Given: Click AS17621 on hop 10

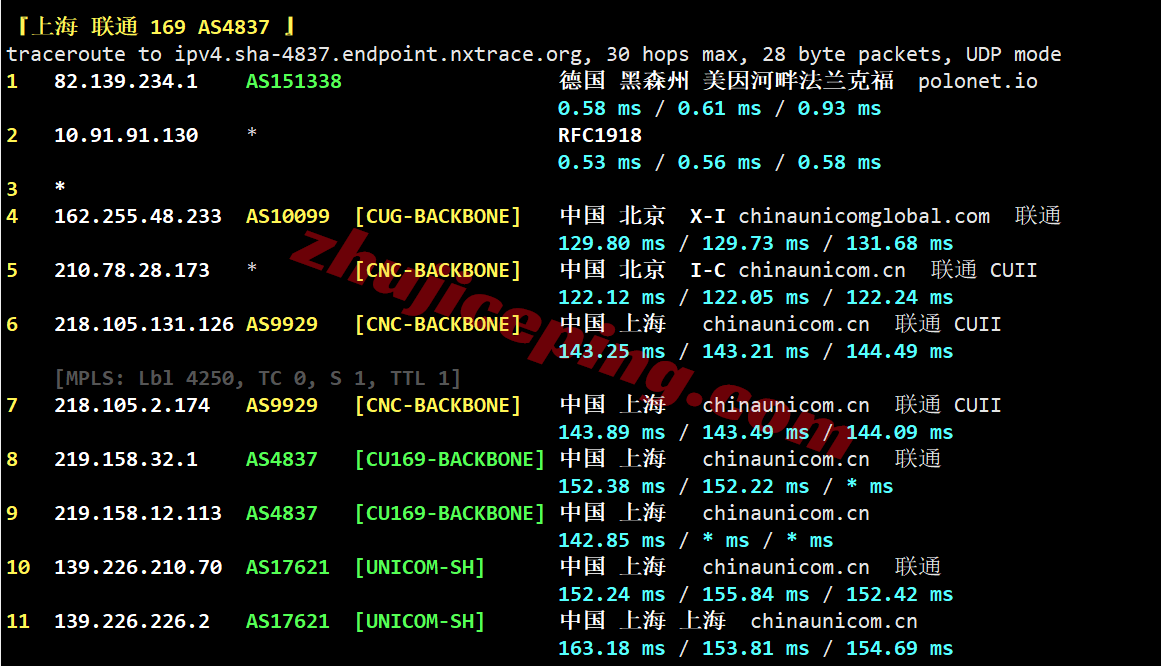Looking at the screenshot, I should [287, 567].
